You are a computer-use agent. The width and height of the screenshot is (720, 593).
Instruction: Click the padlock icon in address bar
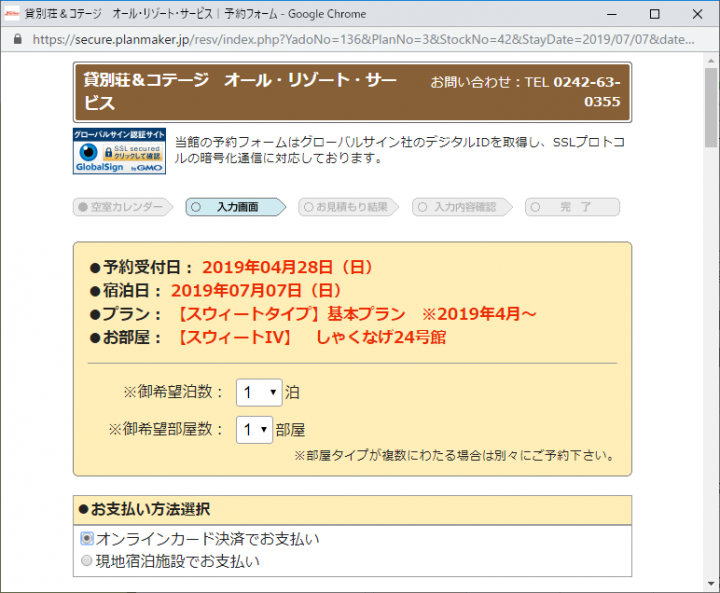pyautogui.click(x=17, y=40)
